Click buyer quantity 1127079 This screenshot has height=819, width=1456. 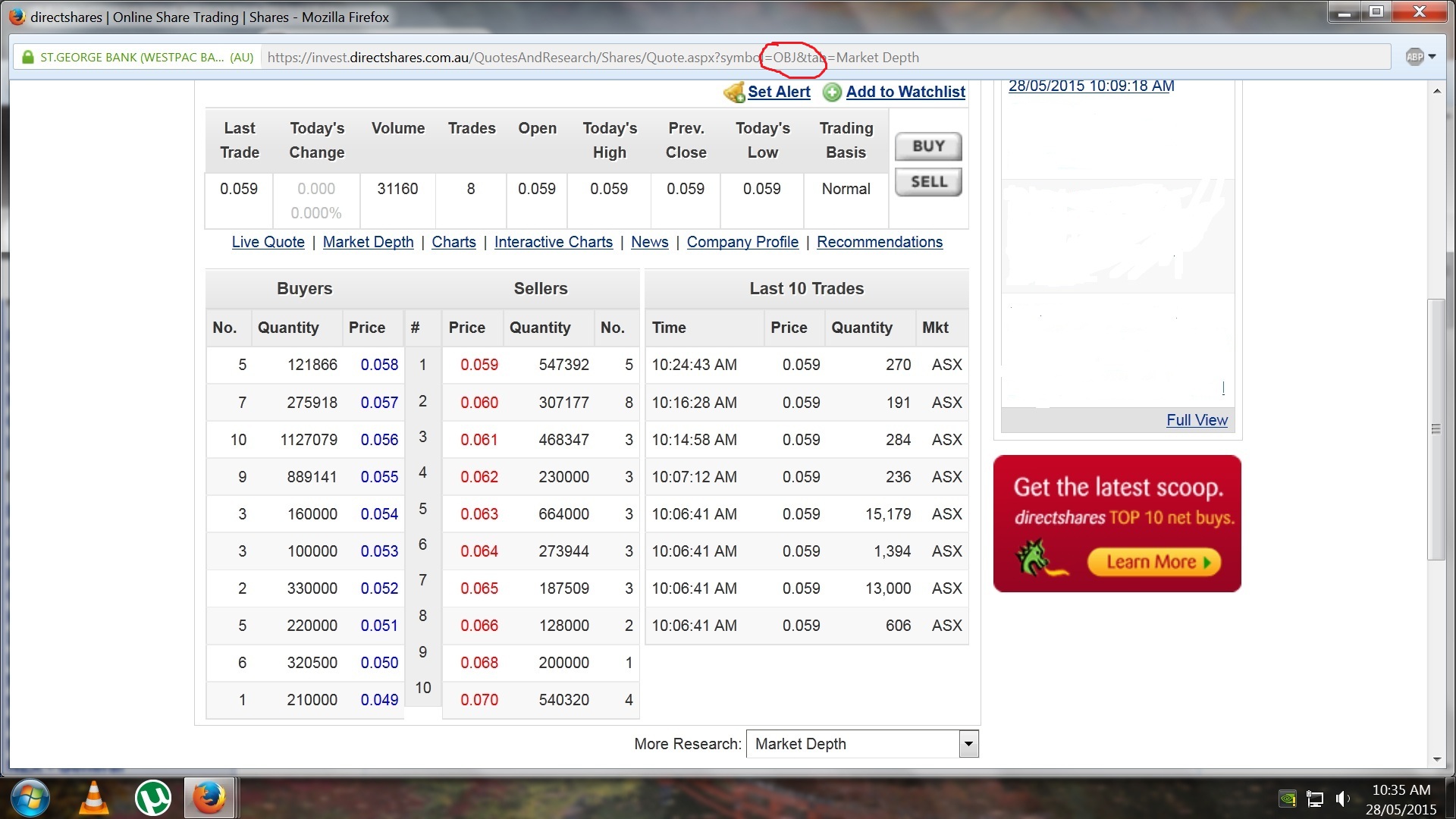[x=309, y=440]
